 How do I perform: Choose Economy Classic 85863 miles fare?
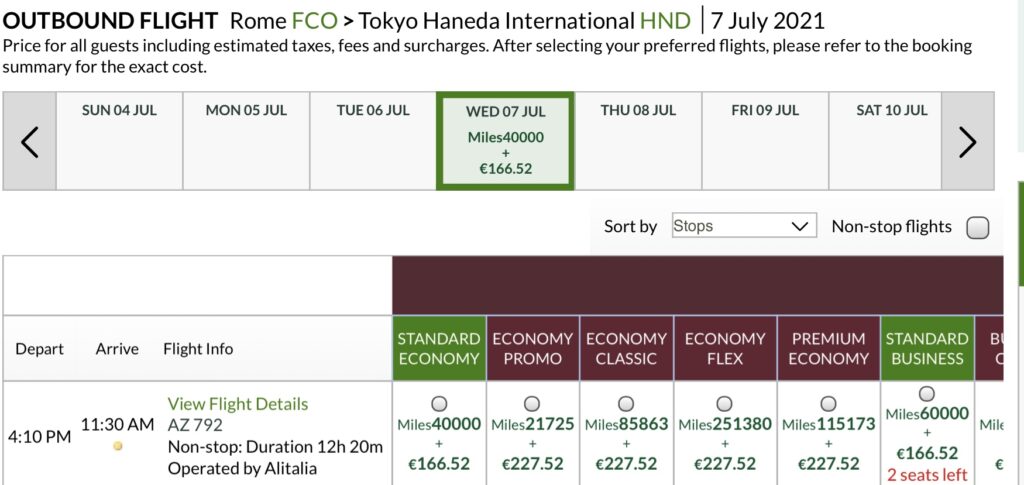click(626, 403)
